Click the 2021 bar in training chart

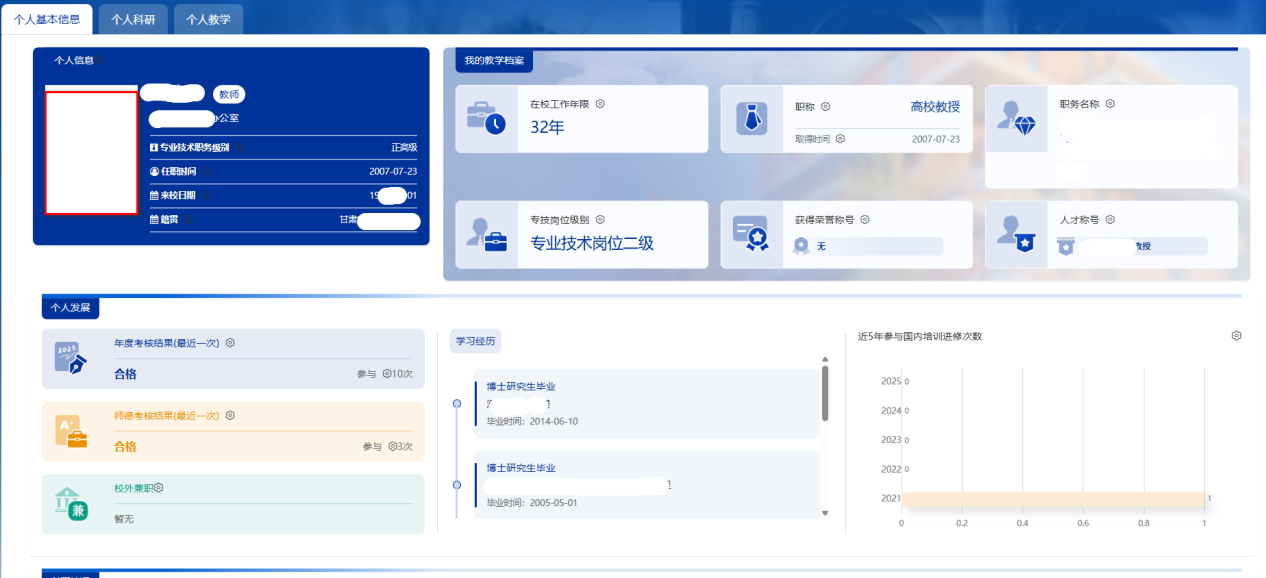coord(1052,498)
